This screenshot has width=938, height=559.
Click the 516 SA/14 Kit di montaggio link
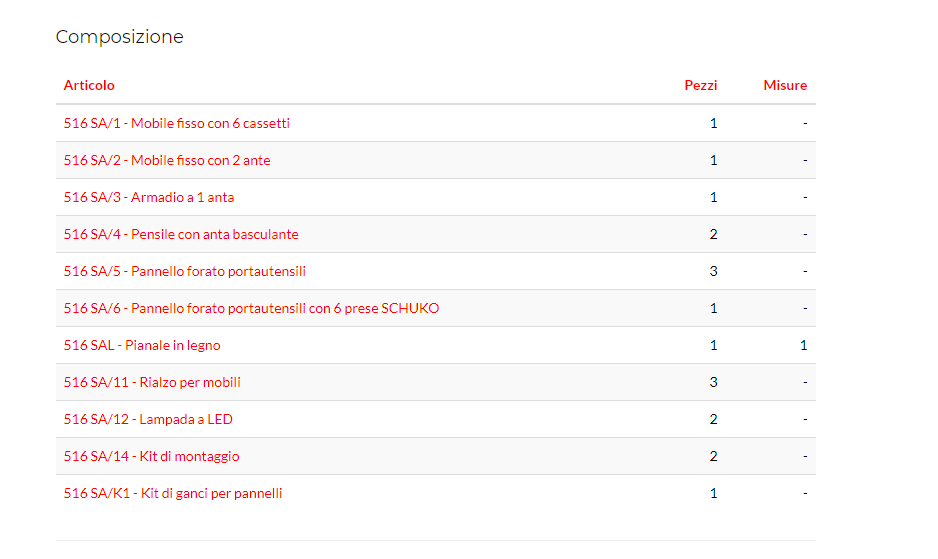(x=152, y=456)
